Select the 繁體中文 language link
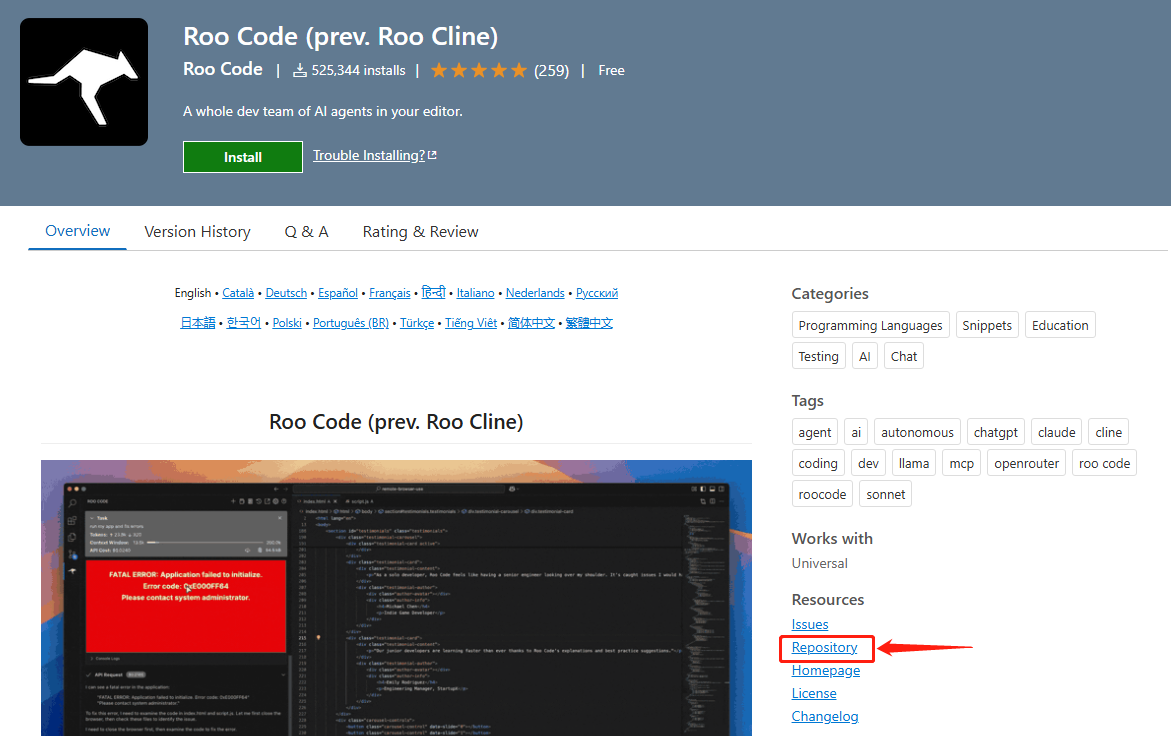 [589, 322]
